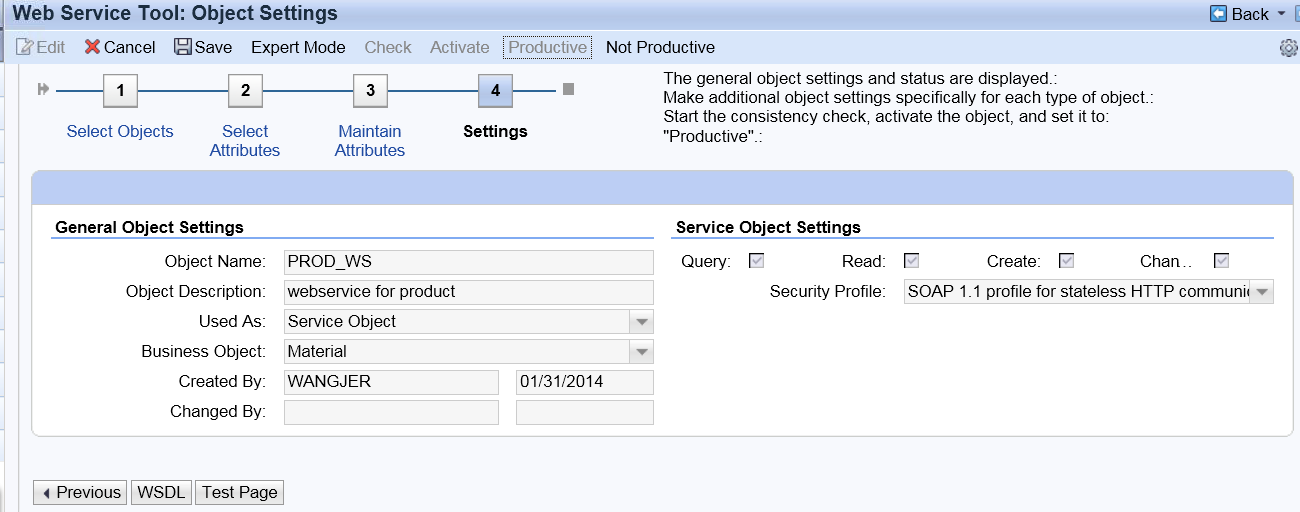Click the WSDL button
The width and height of the screenshot is (1300, 512).
pos(162,492)
